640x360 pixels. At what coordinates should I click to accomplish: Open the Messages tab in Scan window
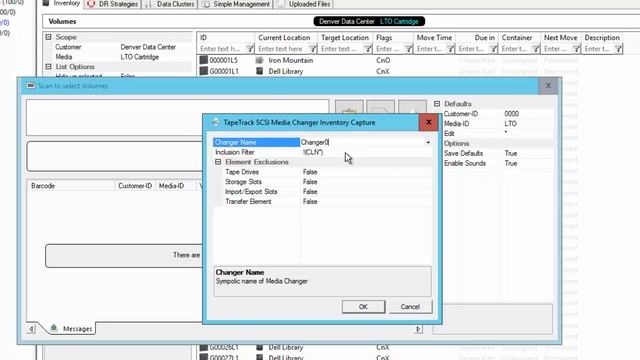pos(72,329)
